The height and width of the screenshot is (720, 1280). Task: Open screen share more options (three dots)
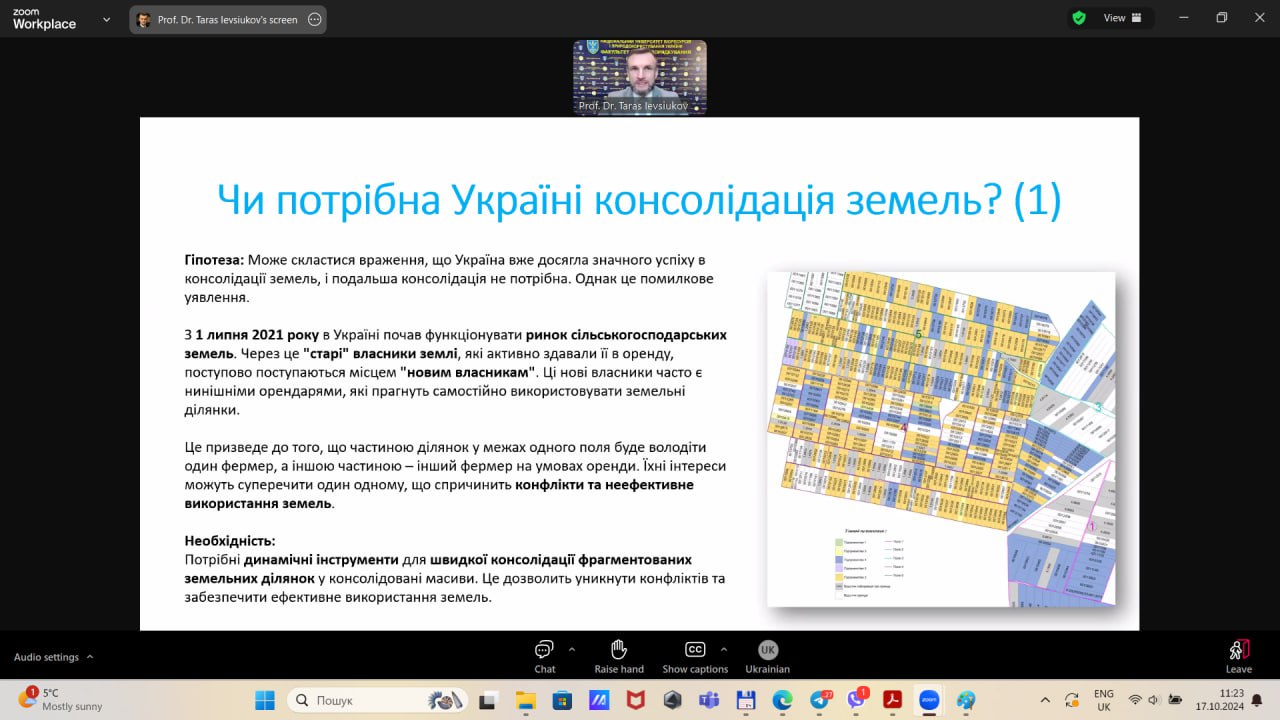click(x=315, y=19)
